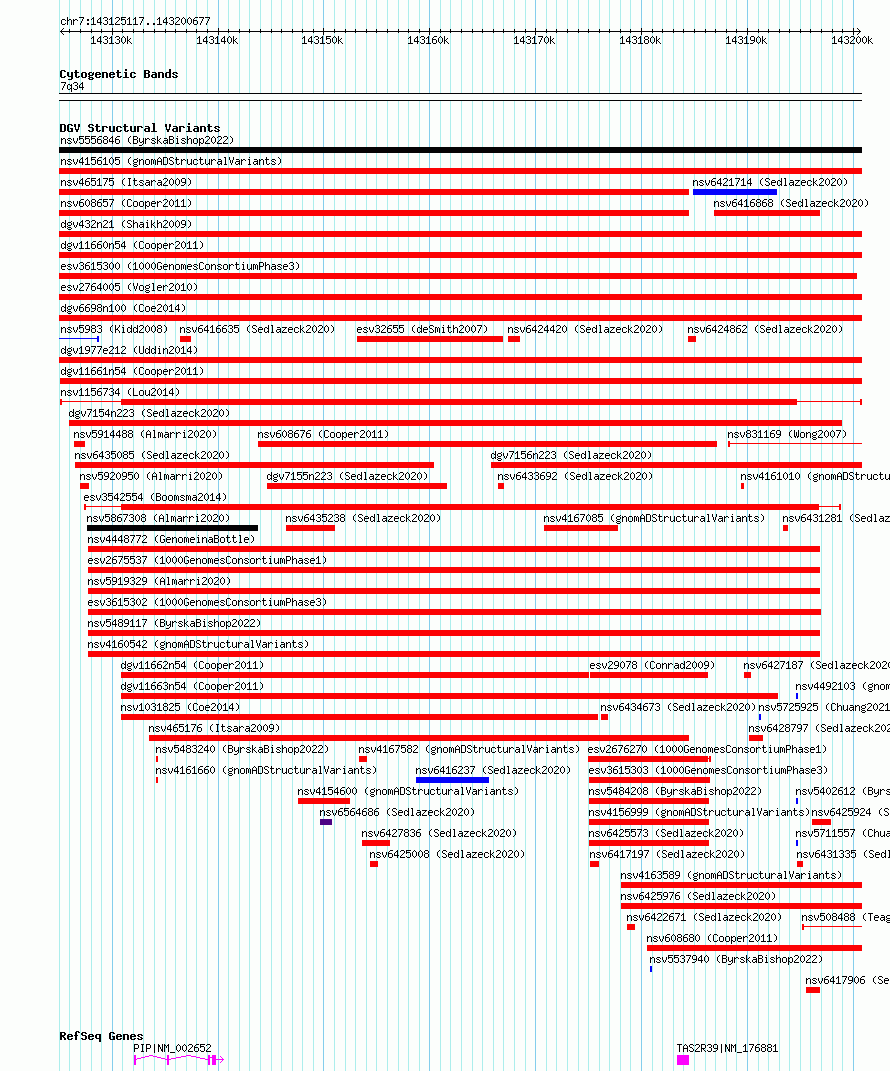Select the nsv5983 (Kidd2008) variant
This screenshot has width=890, height=1071.
pos(113,329)
